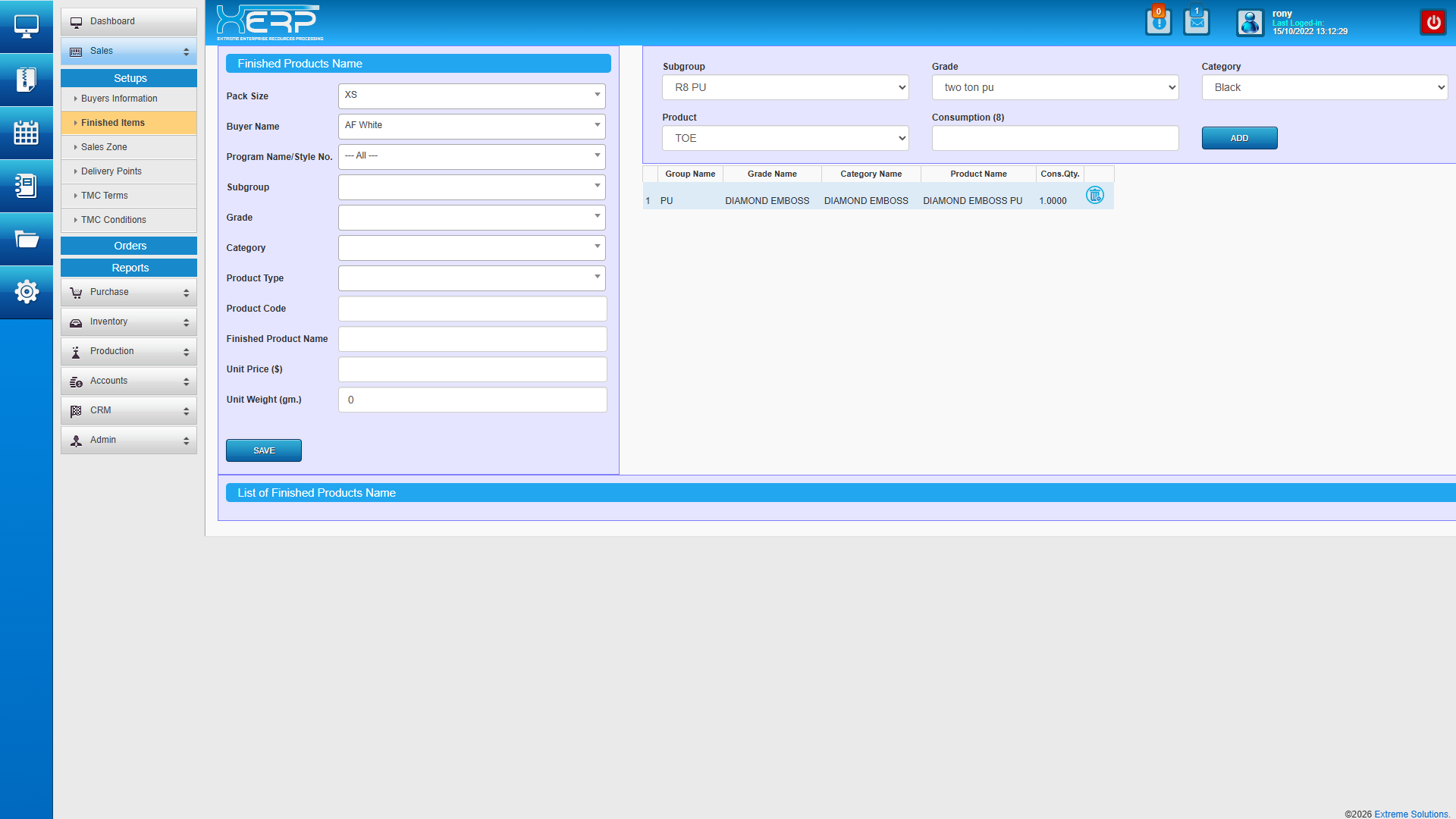Open the Buyer Name dropdown
The image size is (1456, 819).
click(472, 126)
